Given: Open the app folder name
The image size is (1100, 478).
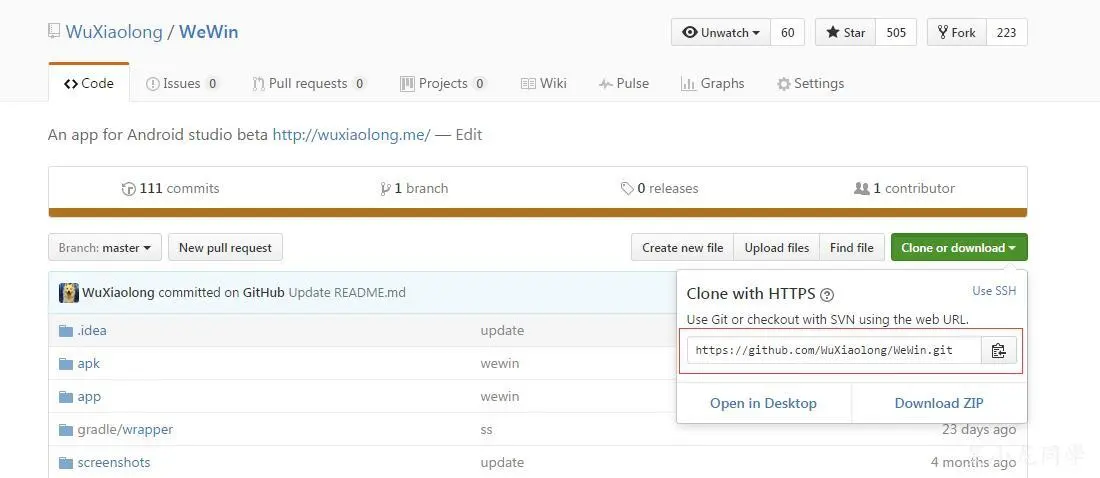Looking at the screenshot, I should point(89,397).
